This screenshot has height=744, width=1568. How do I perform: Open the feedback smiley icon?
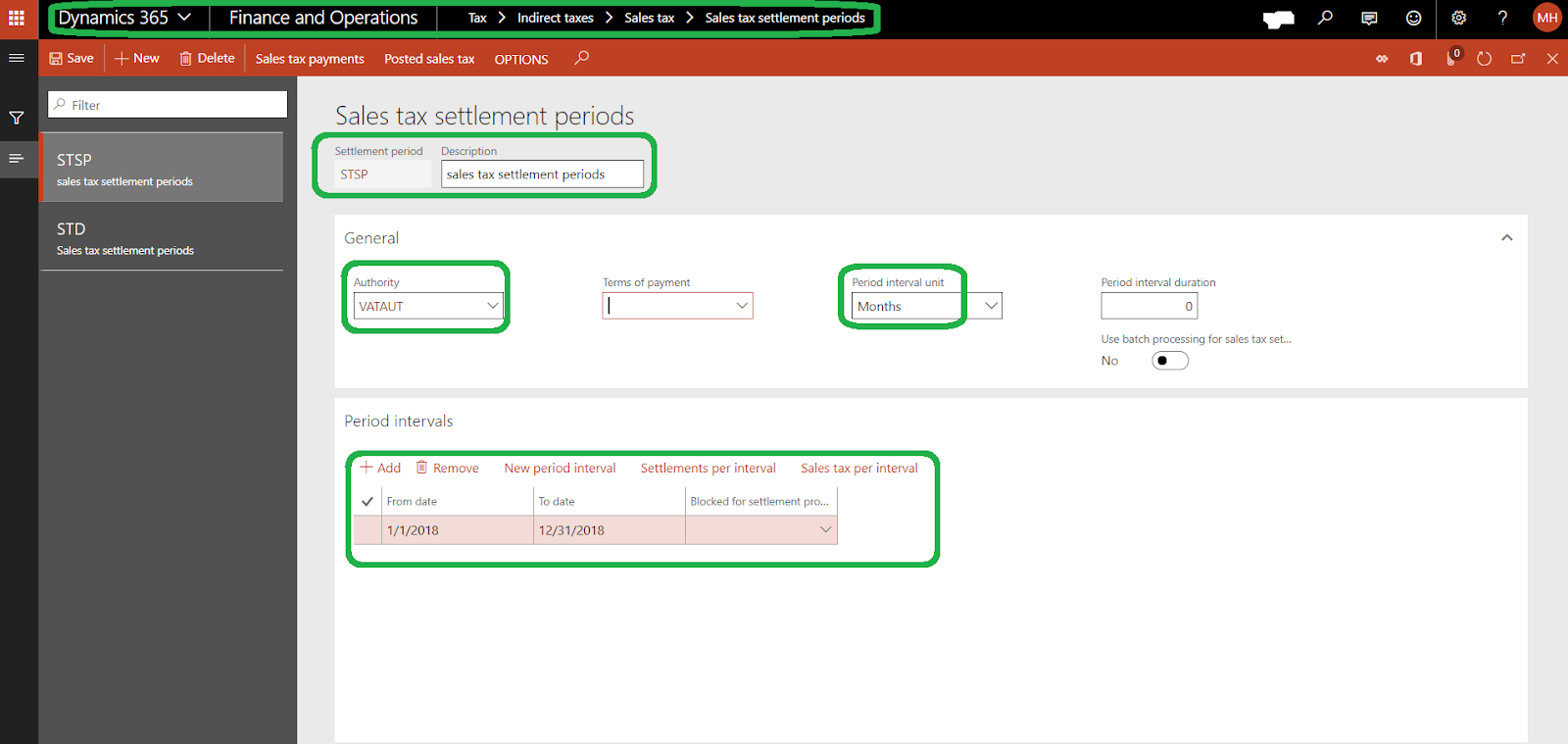pos(1413,18)
